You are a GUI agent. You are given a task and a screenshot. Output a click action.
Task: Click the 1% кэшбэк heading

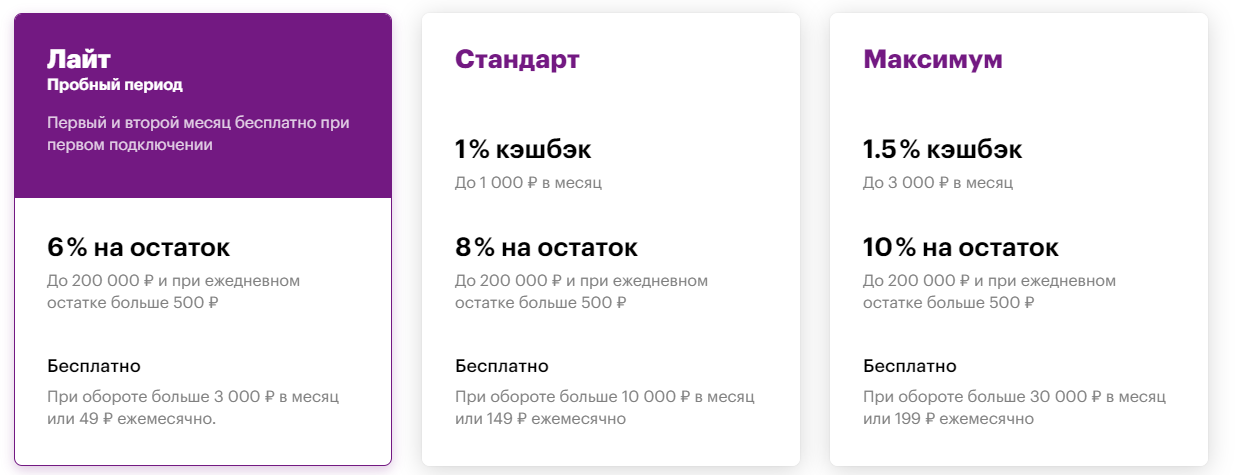tap(522, 150)
